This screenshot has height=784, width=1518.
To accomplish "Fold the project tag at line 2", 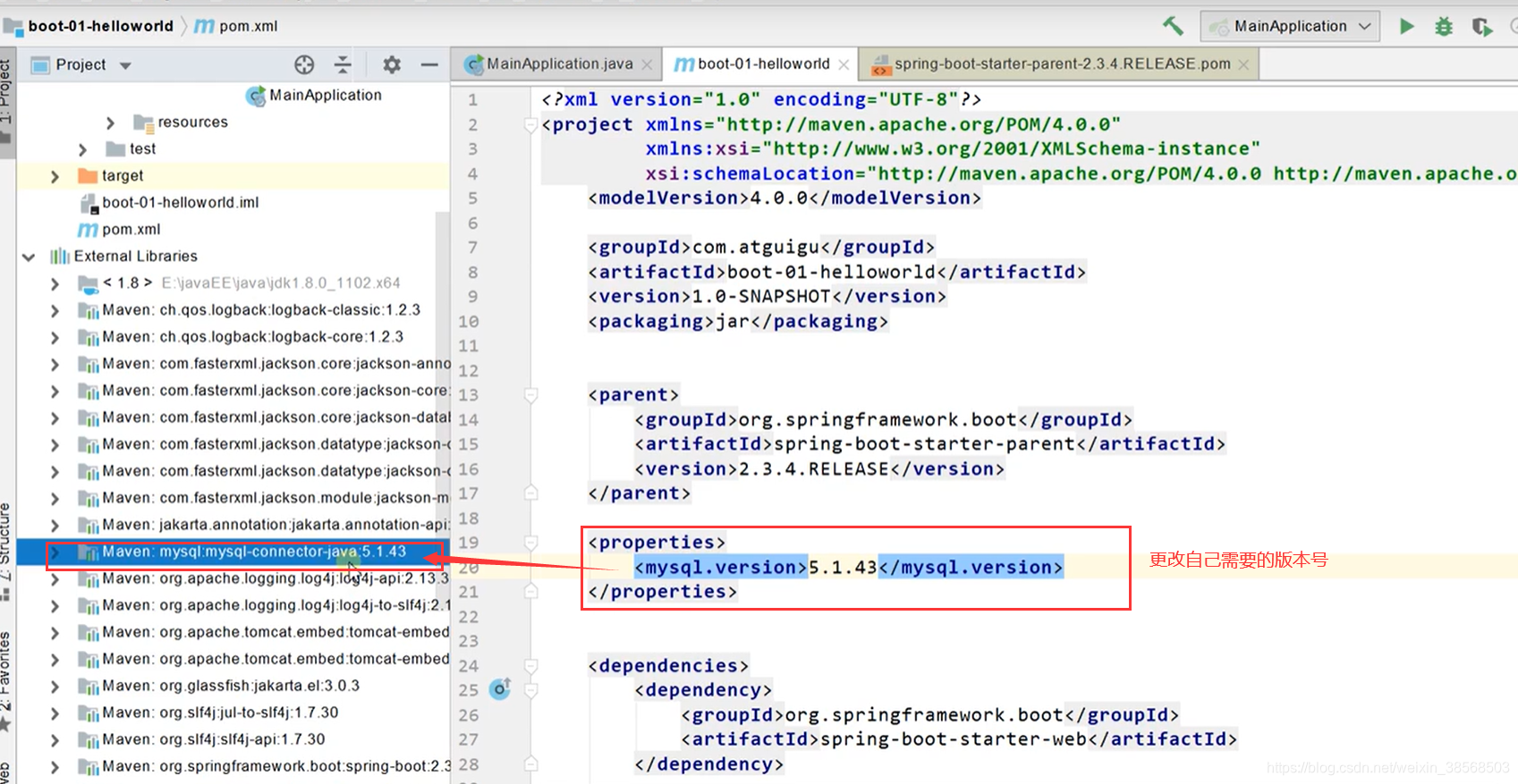I will click(x=530, y=124).
